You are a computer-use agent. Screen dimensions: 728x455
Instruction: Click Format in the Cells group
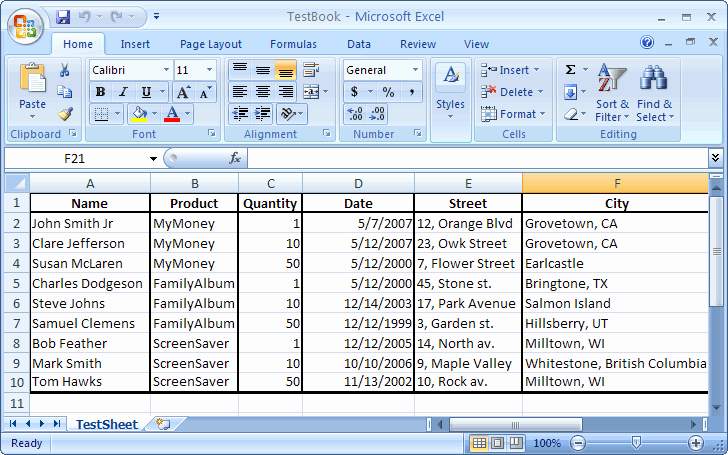pyautogui.click(x=514, y=114)
